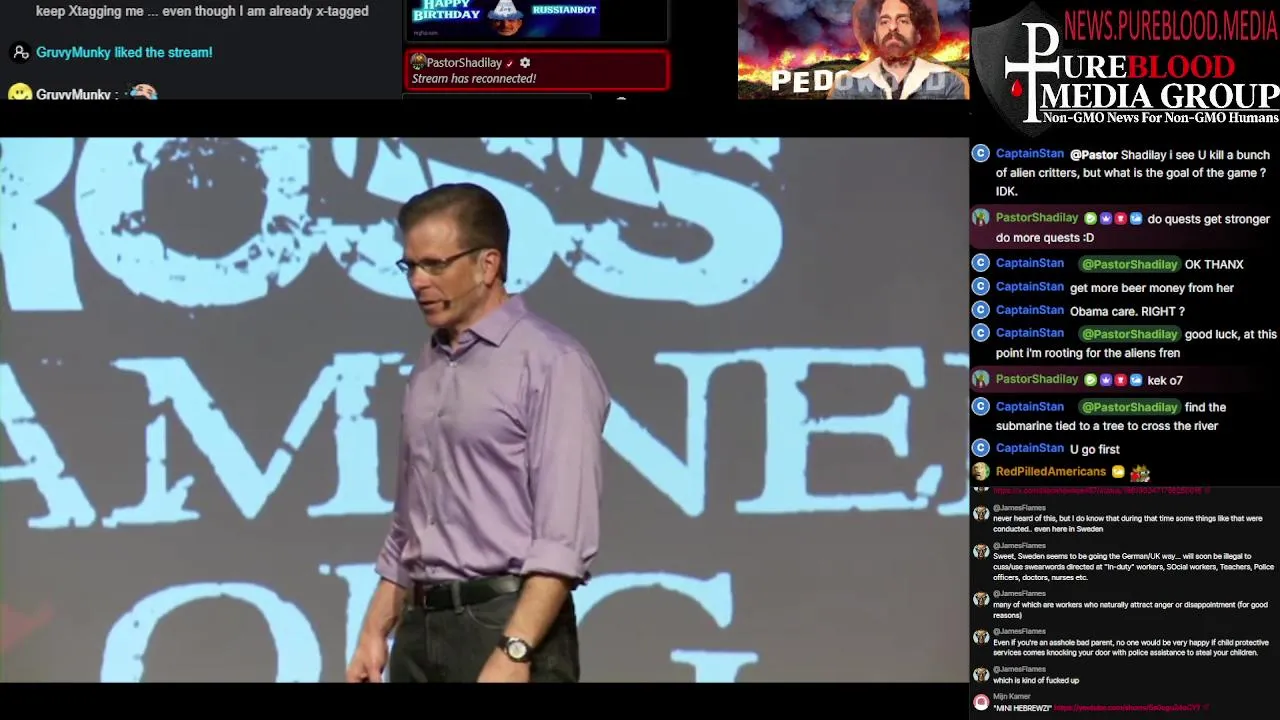Screen dimensions: 1280x720
Task: Click the 'which is kind of' comment text
Action: click(x=1036, y=680)
